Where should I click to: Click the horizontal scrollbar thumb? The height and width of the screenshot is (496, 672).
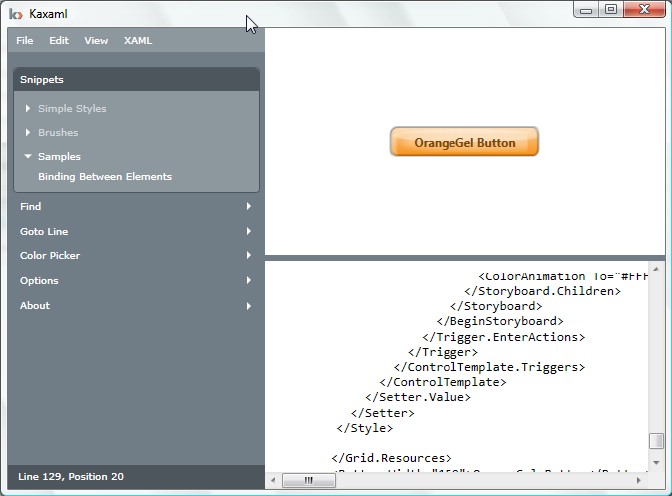(x=309, y=481)
